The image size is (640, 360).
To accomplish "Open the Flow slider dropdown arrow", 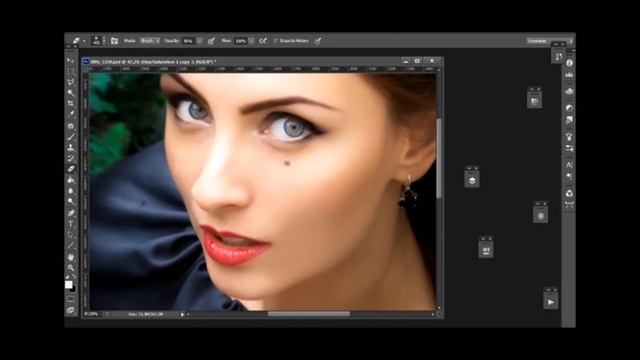I will 252,41.
